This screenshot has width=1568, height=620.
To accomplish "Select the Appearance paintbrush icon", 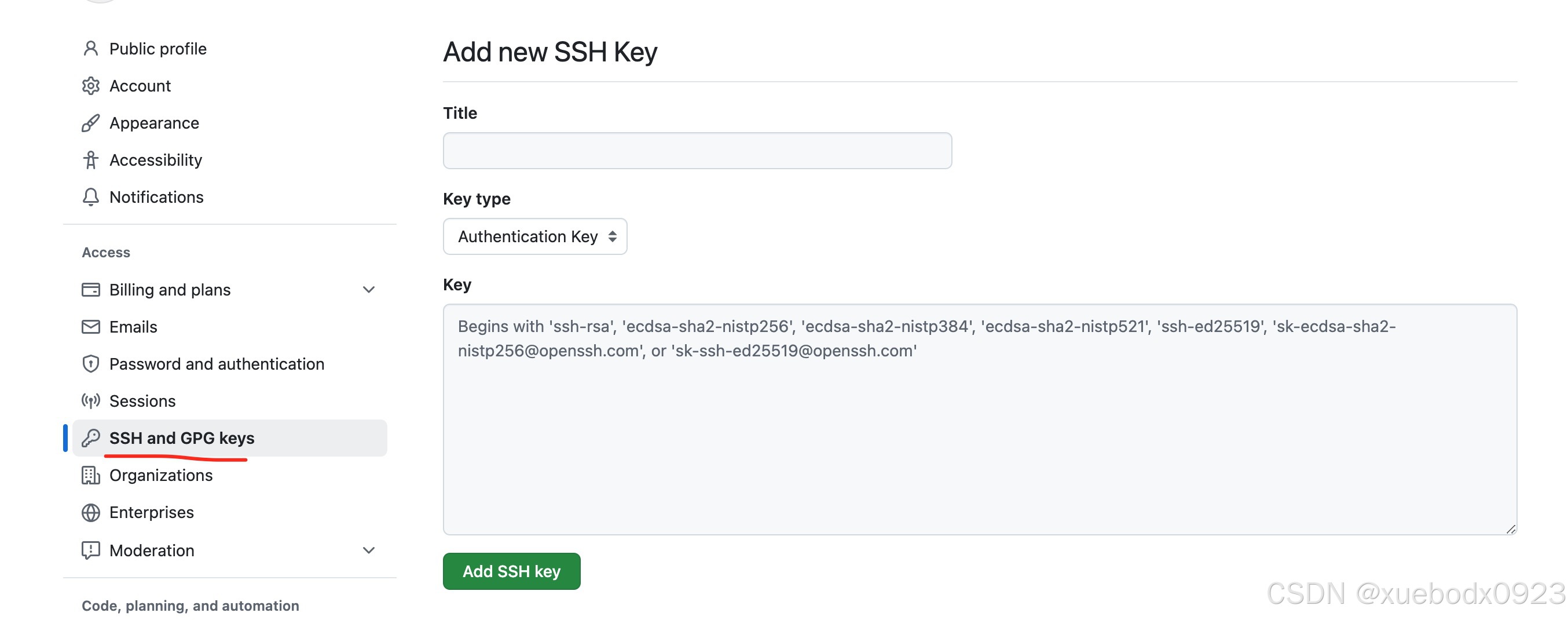I will pos(91,122).
